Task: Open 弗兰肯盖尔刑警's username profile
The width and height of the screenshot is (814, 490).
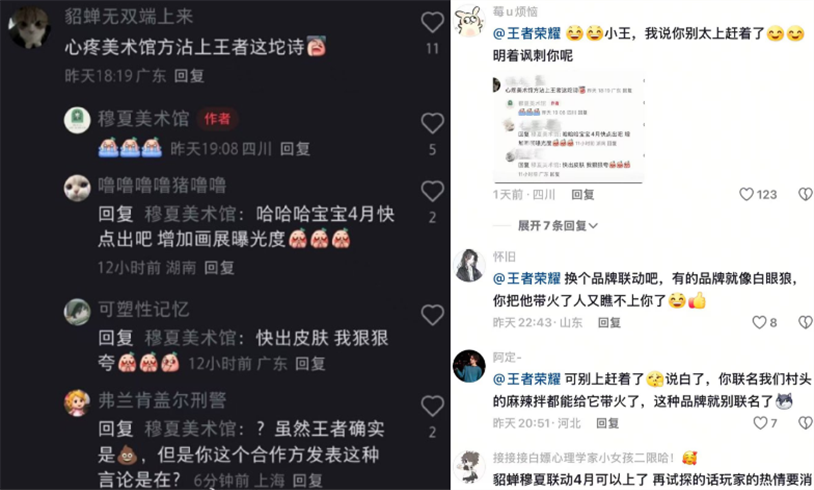Action: pos(162,400)
